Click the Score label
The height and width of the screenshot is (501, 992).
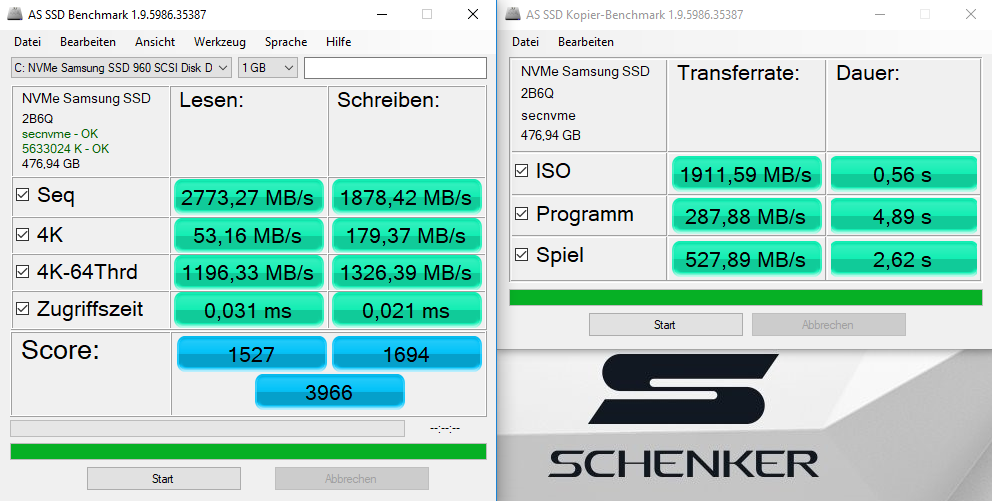61,350
